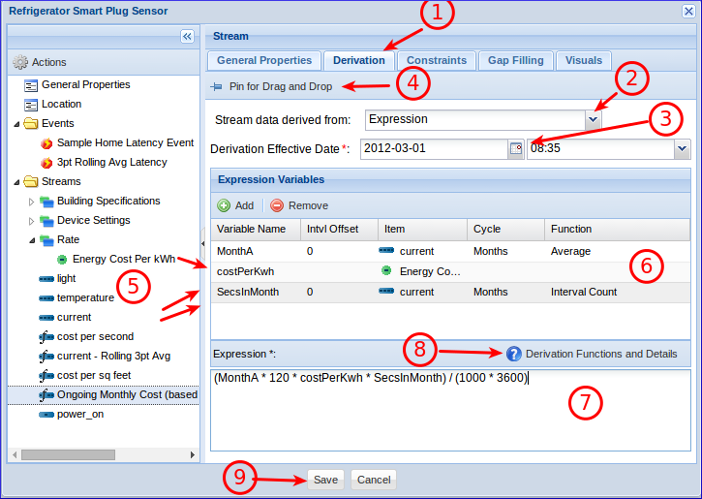Expand the Building Specifications folder
702x499 pixels.
[32, 201]
